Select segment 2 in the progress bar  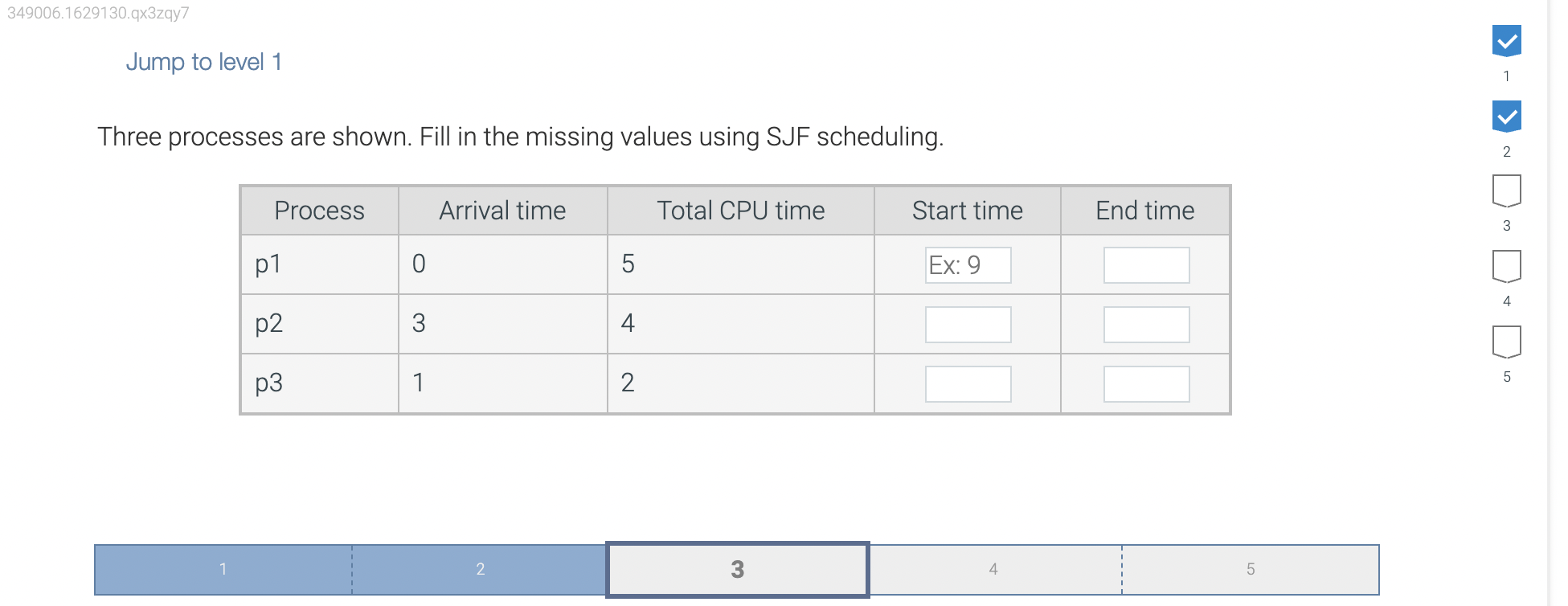pos(480,569)
